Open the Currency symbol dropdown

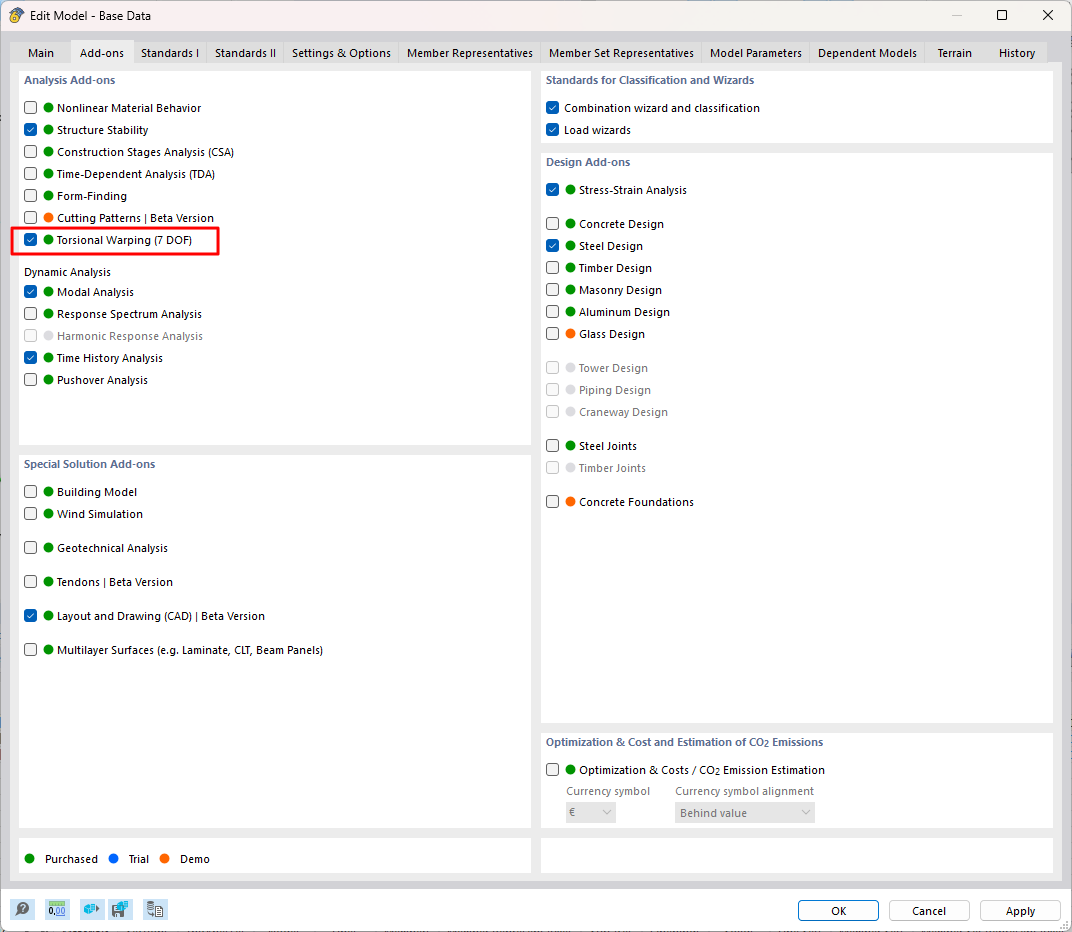pos(590,812)
